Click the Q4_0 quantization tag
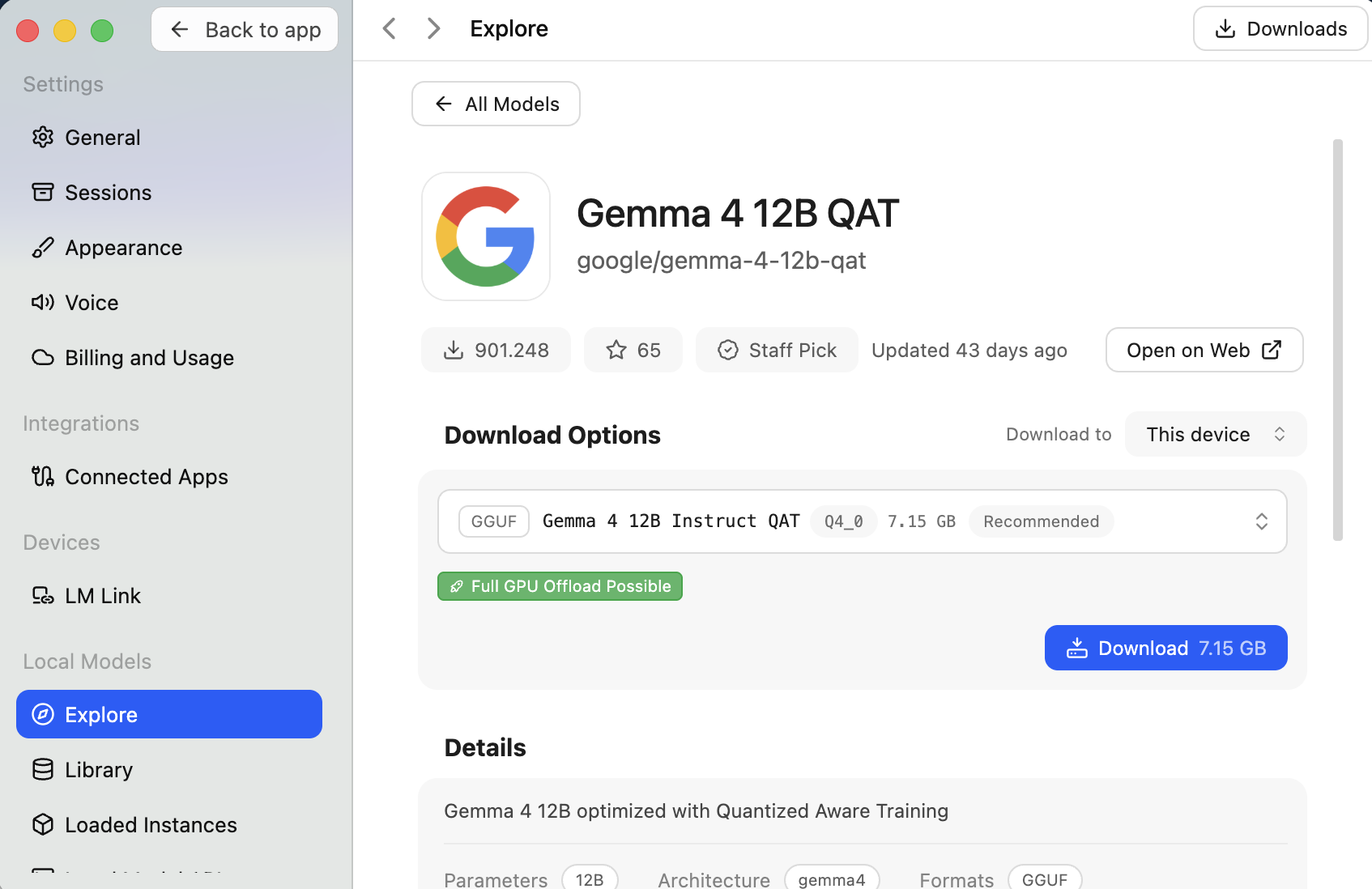1372x889 pixels. click(x=843, y=521)
